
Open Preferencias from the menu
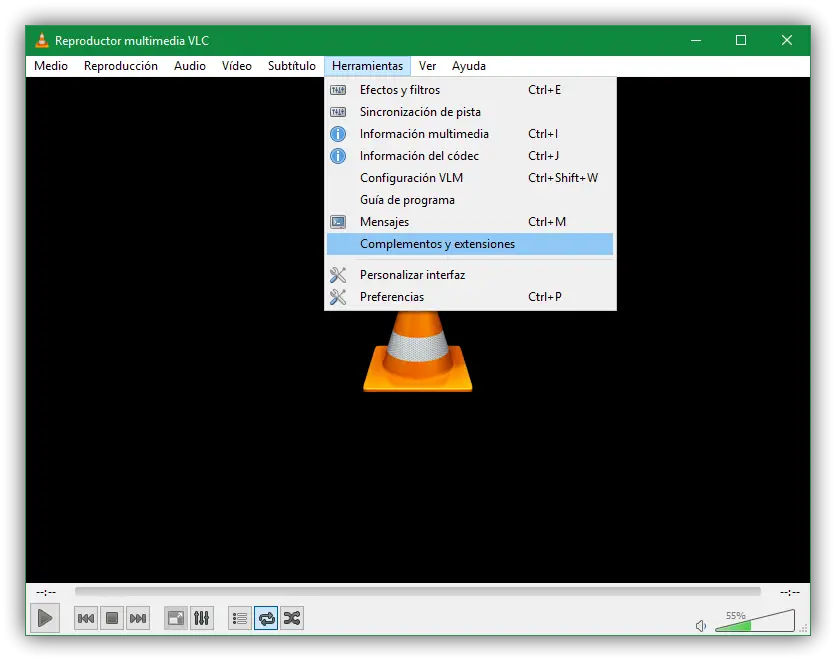pos(470,296)
